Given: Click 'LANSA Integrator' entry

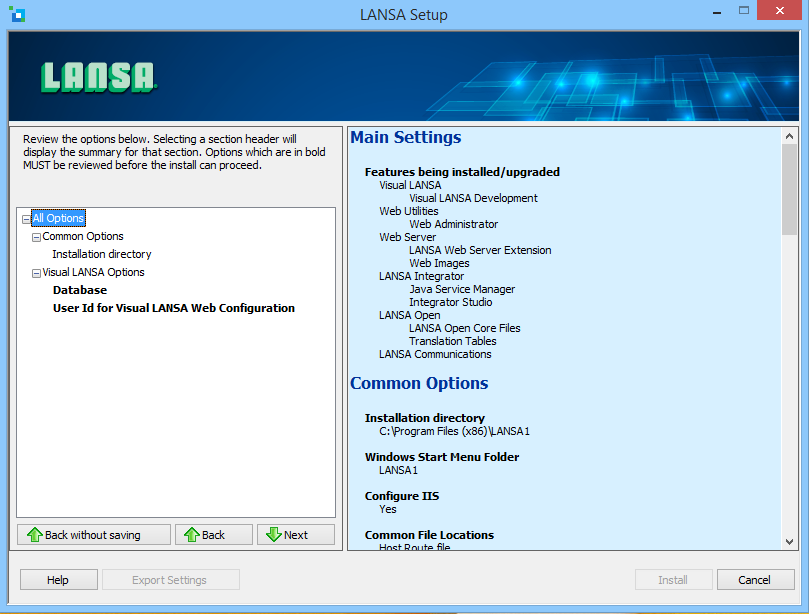Looking at the screenshot, I should coord(422,276).
